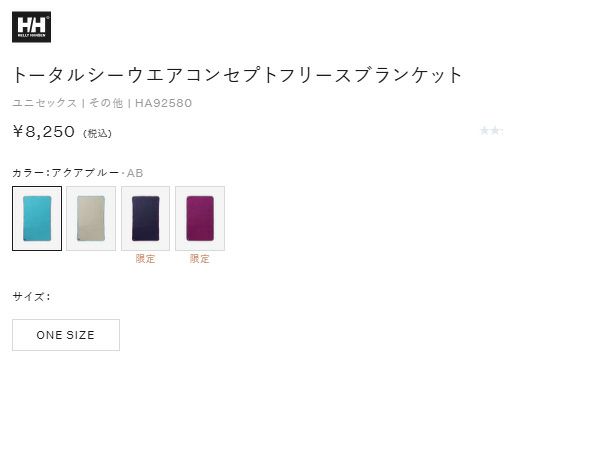Open the star rating reviews

pos(491,131)
